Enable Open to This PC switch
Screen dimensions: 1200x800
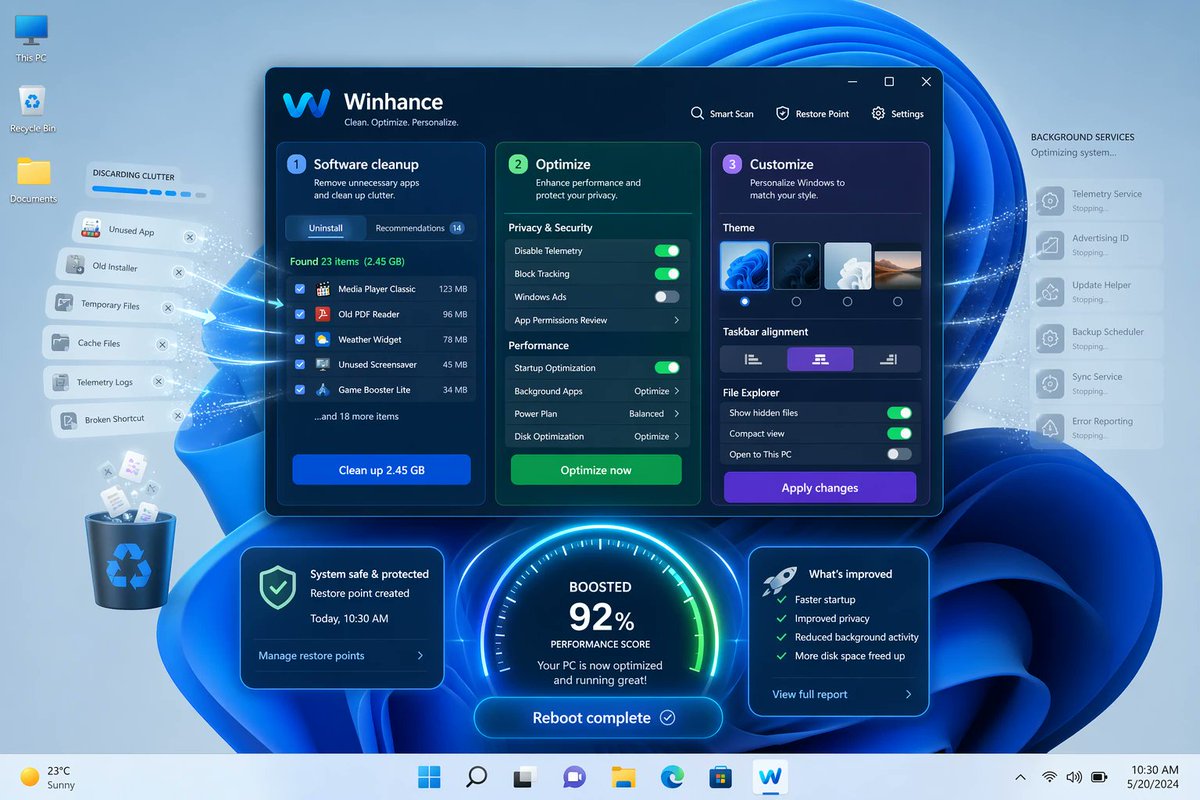[899, 455]
